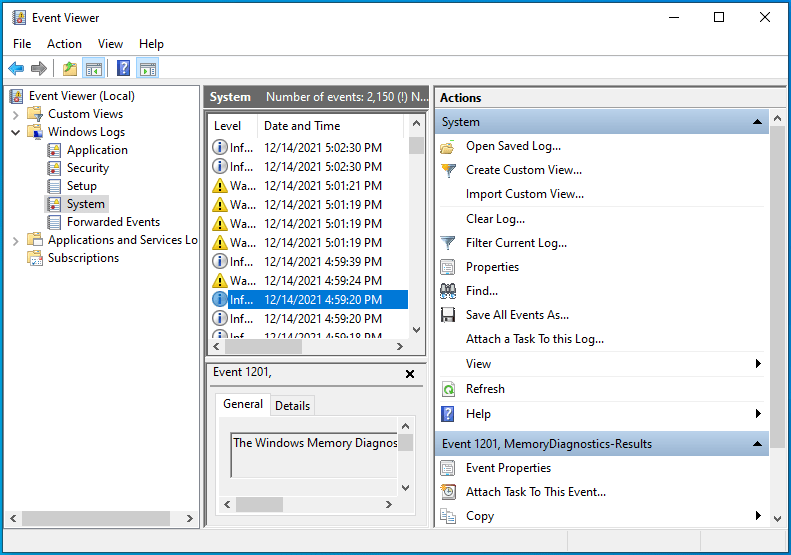Screen dimensions: 791x555
Task: Click the Windows Memory Diagnostic description text
Action: (315, 443)
